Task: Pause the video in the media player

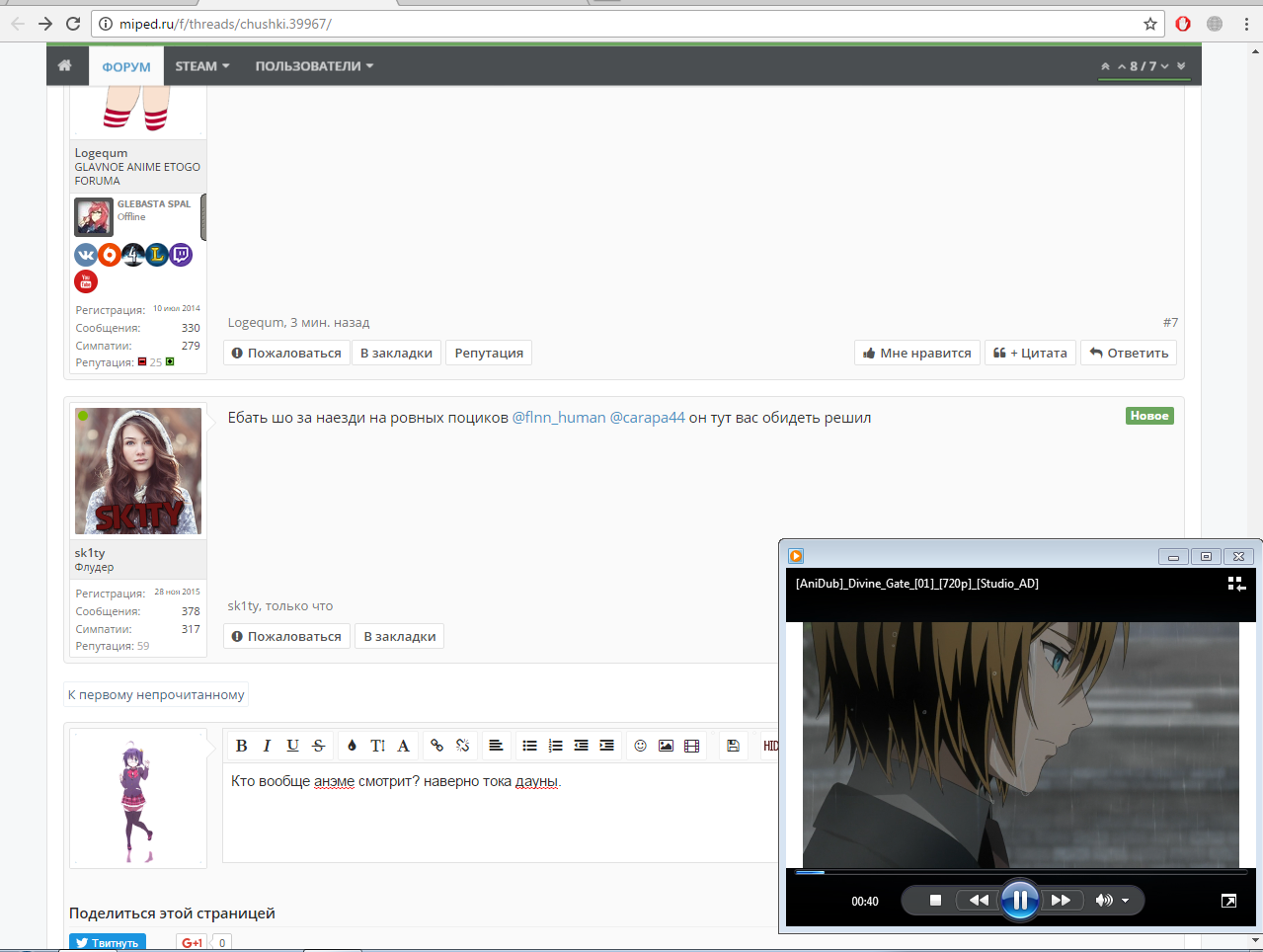Action: click(1019, 900)
